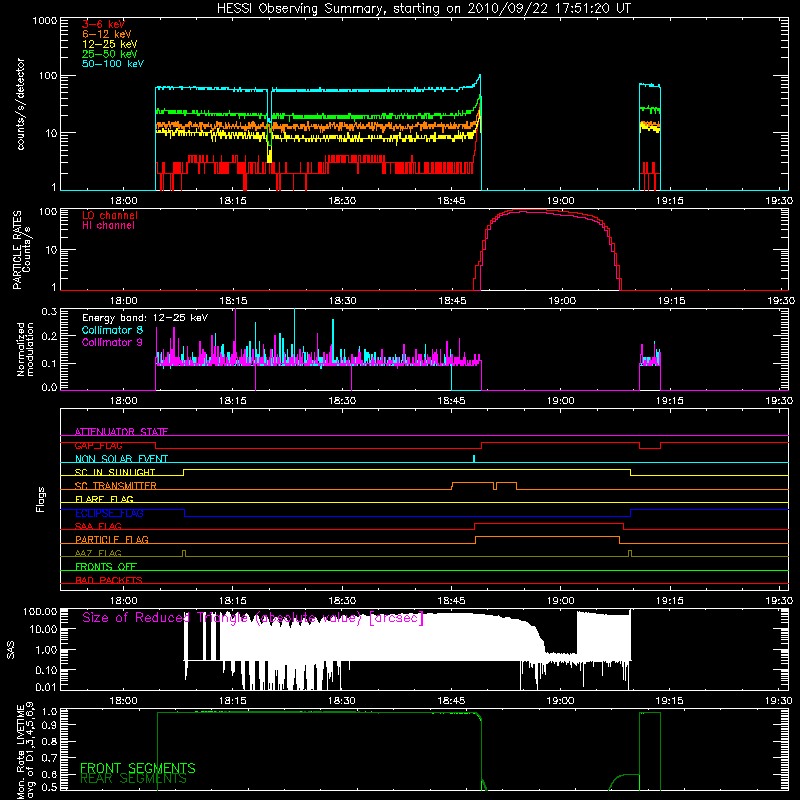Select the red 3-6 keV legend entry

[x=104, y=24]
